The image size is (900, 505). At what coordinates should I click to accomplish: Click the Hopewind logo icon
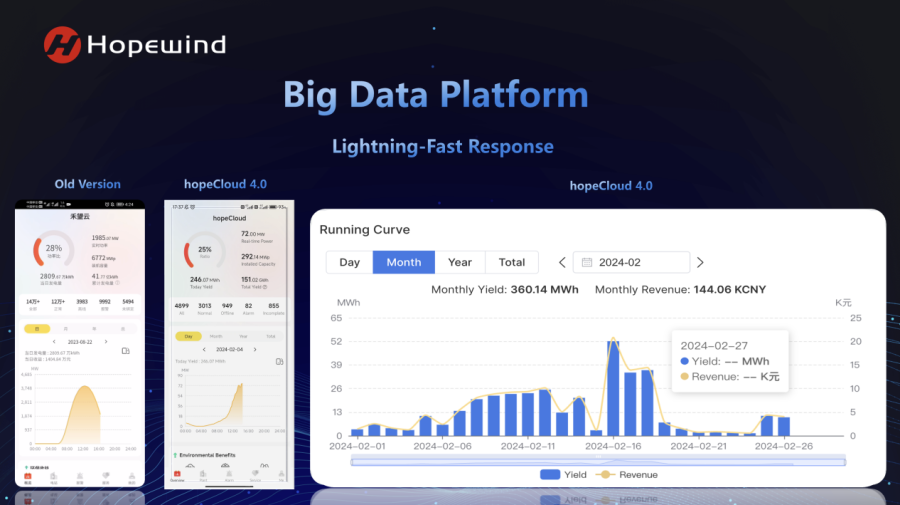coord(62,45)
